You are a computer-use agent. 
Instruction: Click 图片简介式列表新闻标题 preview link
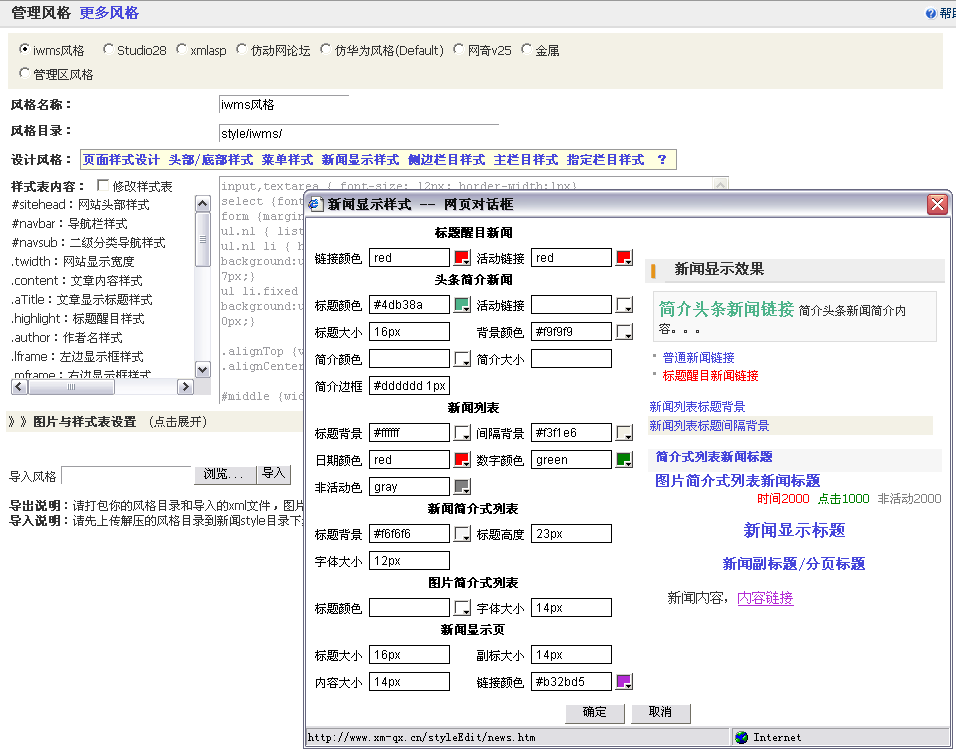pyautogui.click(x=737, y=481)
